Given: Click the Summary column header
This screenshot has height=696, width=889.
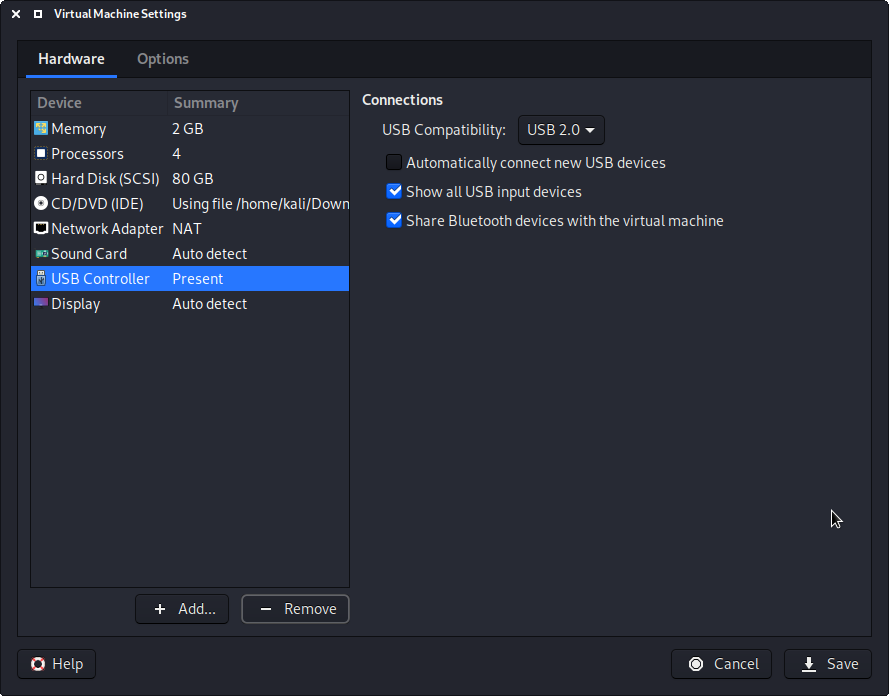Looking at the screenshot, I should 206,103.
